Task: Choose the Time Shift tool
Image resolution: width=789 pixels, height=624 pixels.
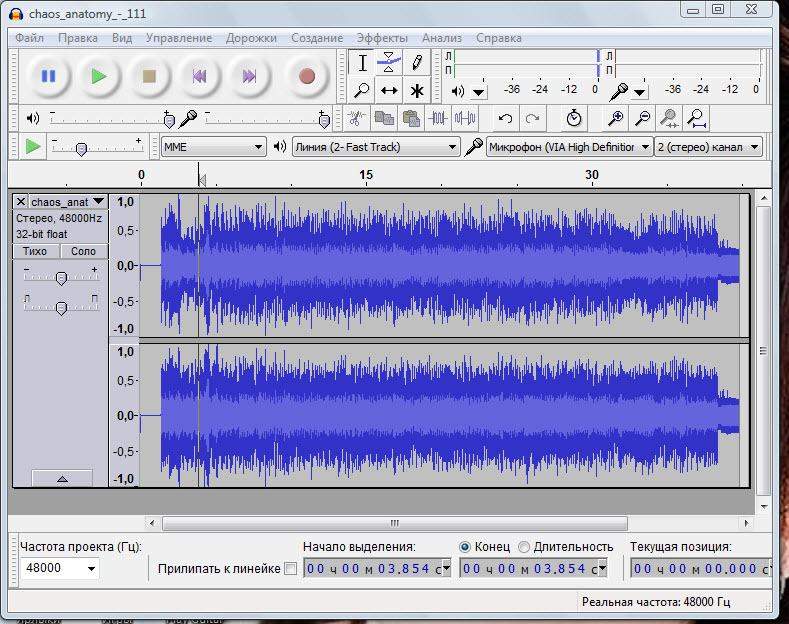Action: (x=389, y=90)
